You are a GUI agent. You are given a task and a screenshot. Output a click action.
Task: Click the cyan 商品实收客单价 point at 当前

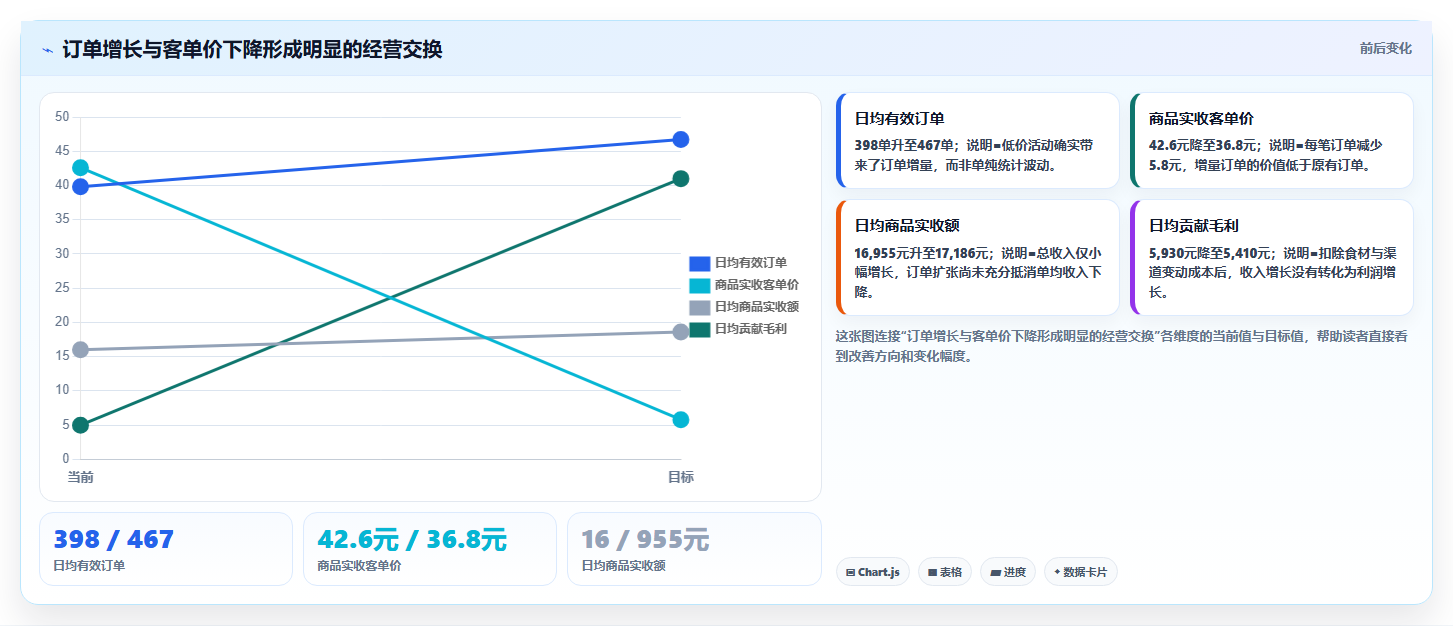(81, 168)
